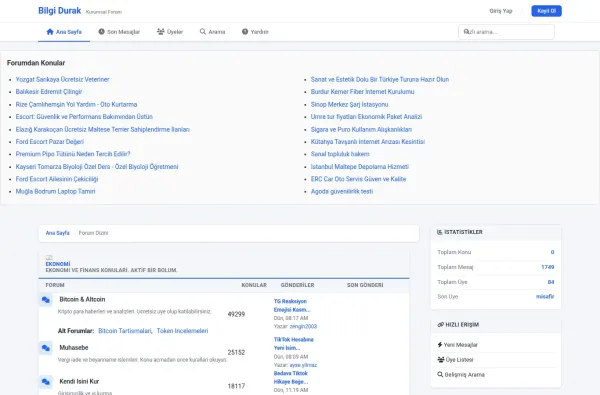The height and width of the screenshot is (395, 600).
Task: Open topic Kütahya Tavşanlı İnternet Arızası
Action: [x=368, y=142]
